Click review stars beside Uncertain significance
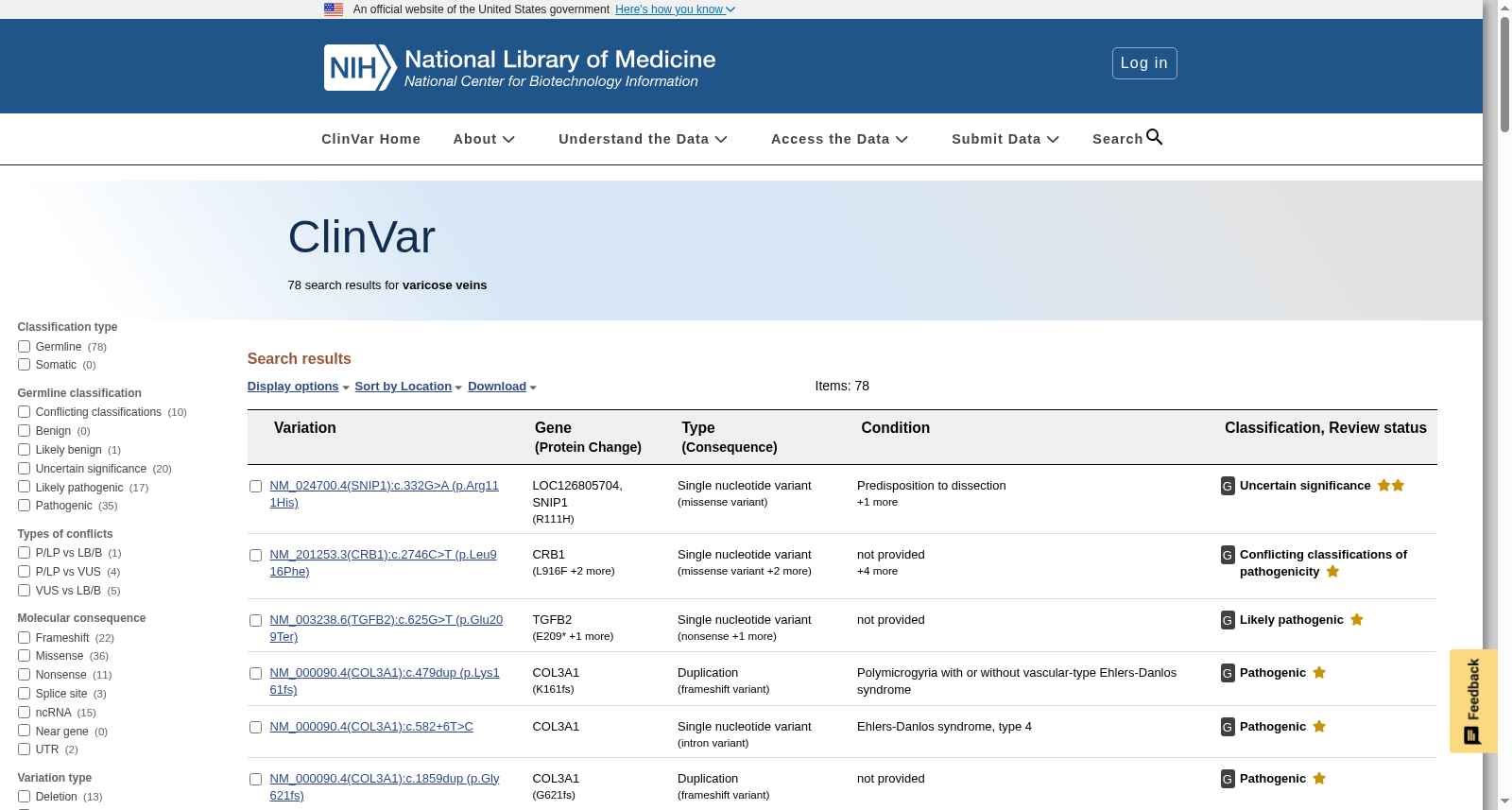Viewport: 1512px width, 810px height. [x=1391, y=486]
